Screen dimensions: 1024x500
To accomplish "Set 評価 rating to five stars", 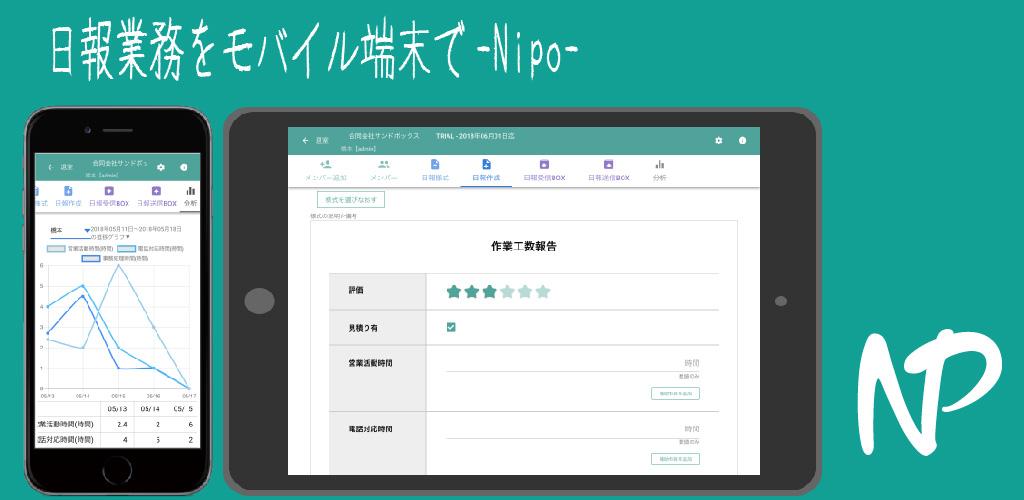I will coord(524,292).
